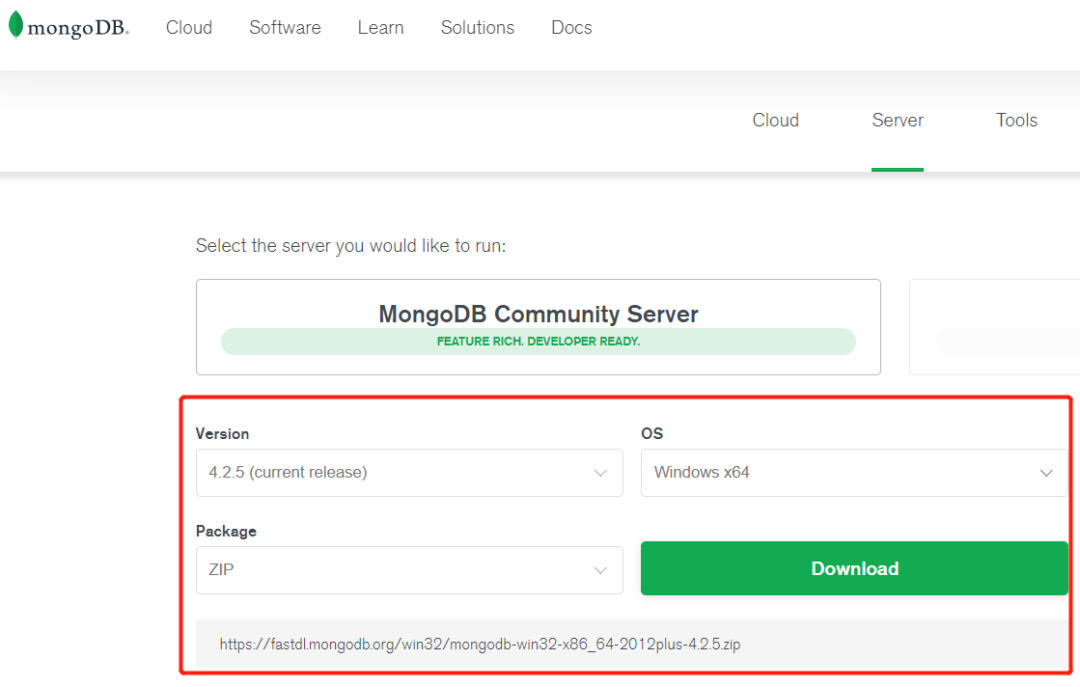This screenshot has height=687, width=1080.
Task: Click the fastdl.mongodb.org download URL
Action: tap(480, 644)
